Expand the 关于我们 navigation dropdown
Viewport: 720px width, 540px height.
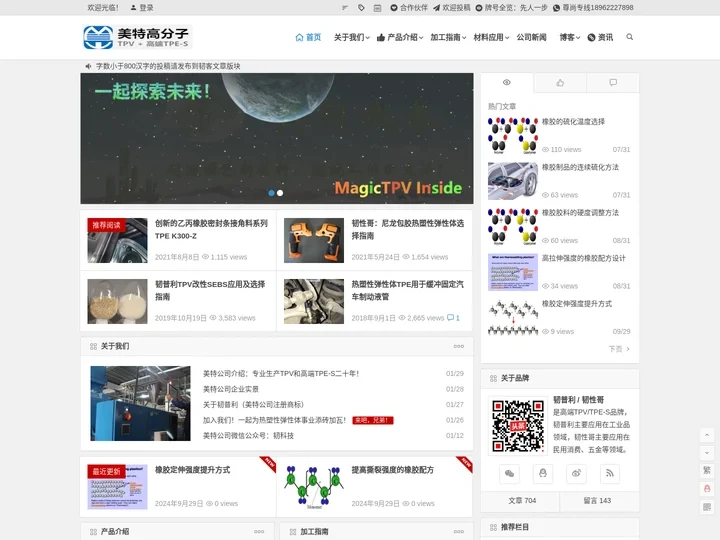point(351,37)
